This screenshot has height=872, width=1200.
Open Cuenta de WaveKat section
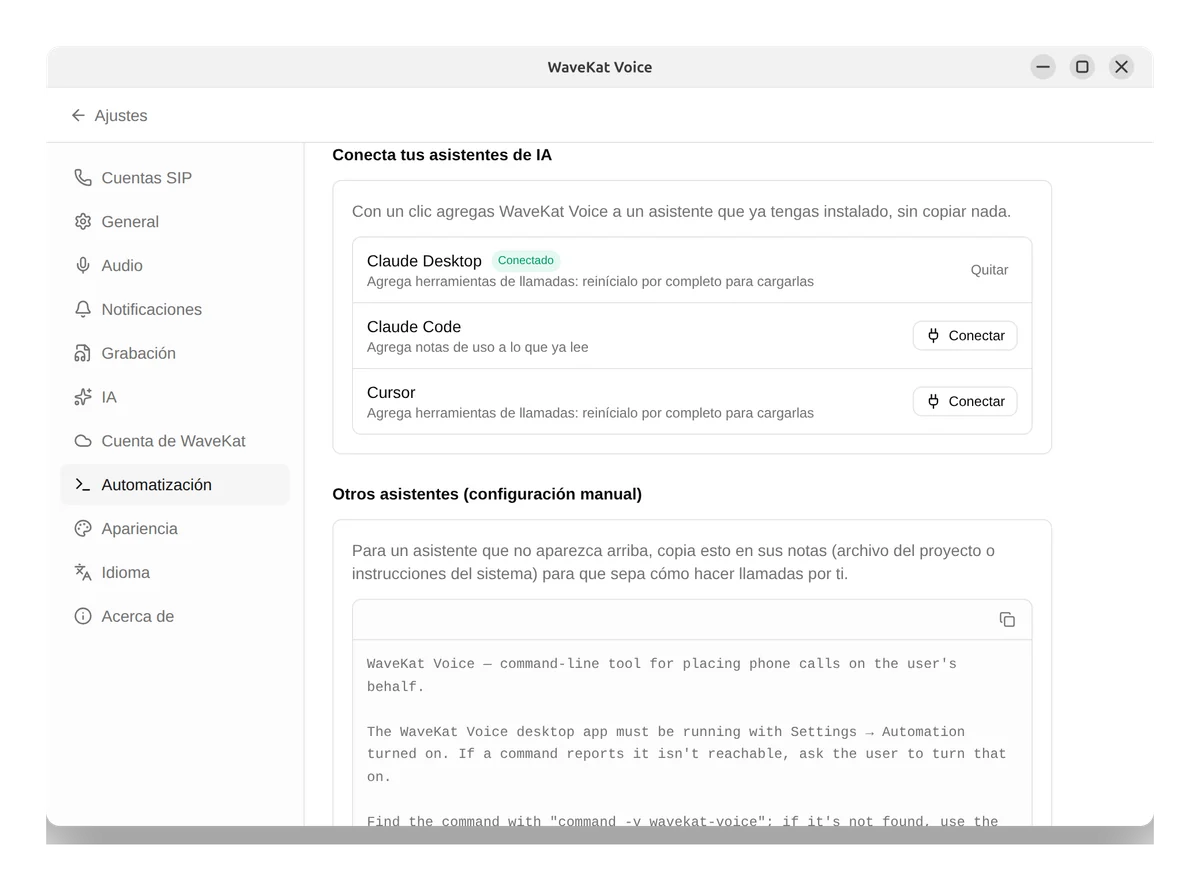click(175, 441)
